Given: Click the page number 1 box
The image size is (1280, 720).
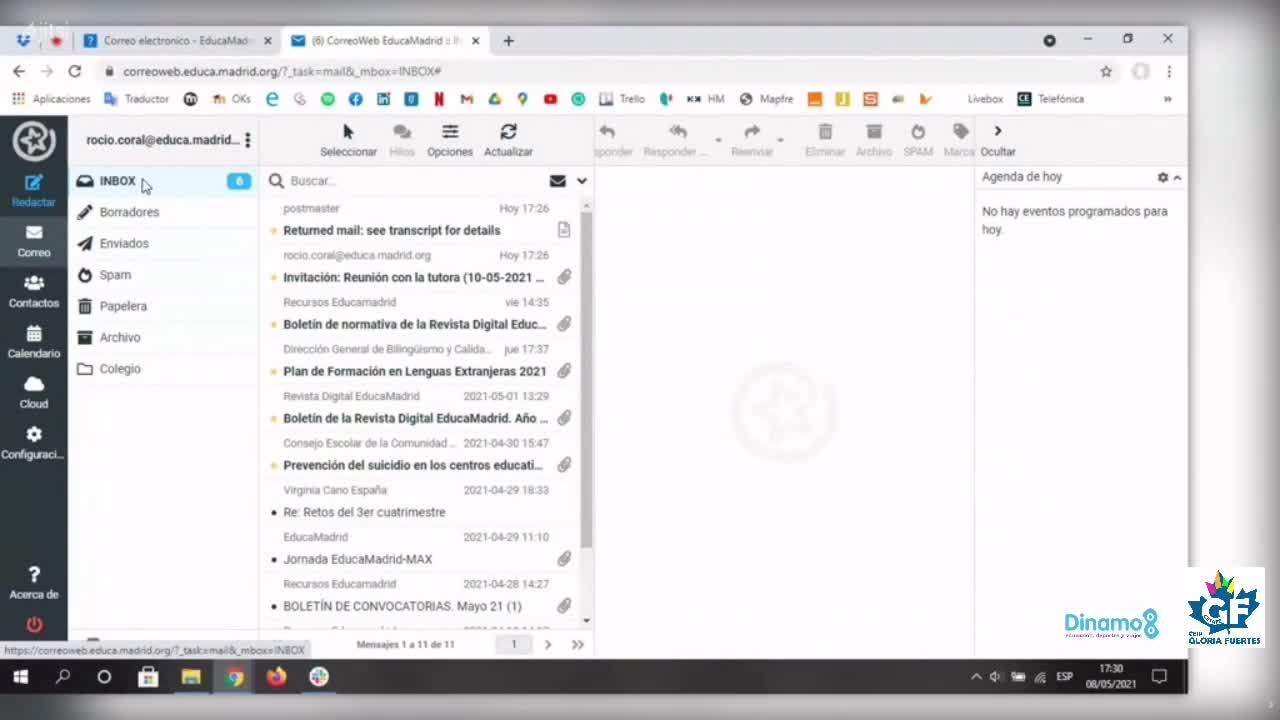Looking at the screenshot, I should point(514,645).
